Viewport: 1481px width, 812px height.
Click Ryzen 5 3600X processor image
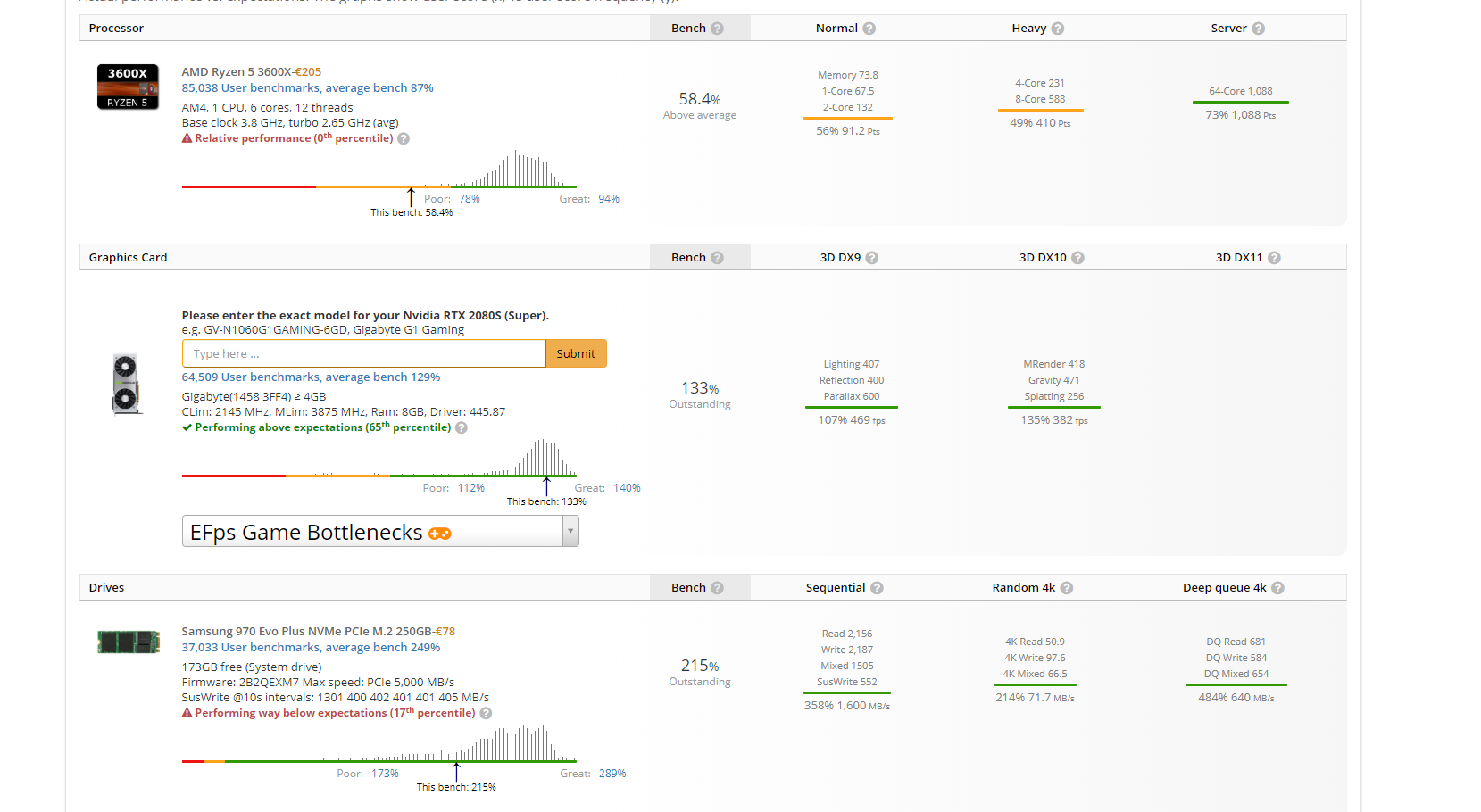click(128, 87)
